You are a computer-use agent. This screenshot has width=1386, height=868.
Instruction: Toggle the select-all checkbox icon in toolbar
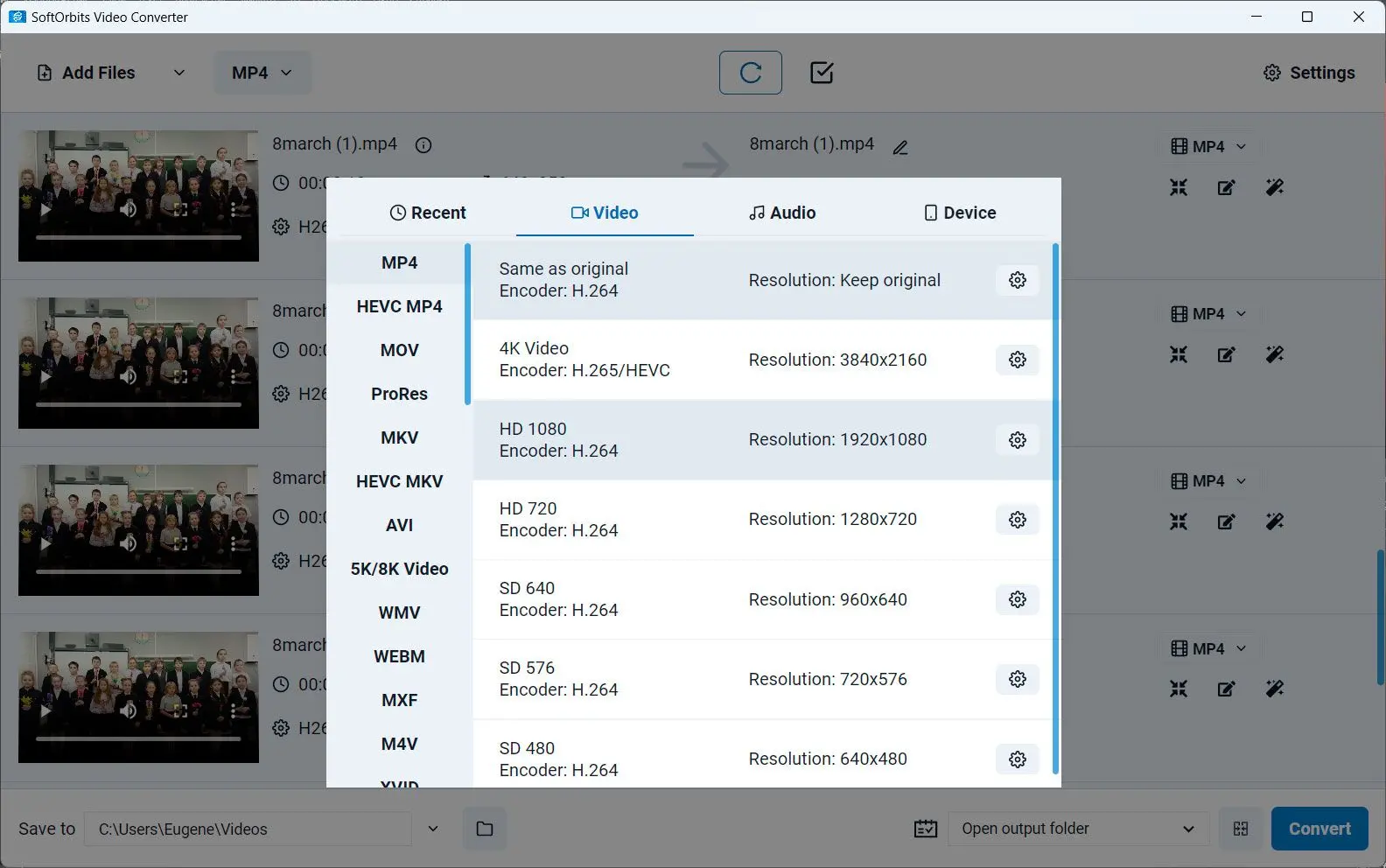pyautogui.click(x=822, y=73)
